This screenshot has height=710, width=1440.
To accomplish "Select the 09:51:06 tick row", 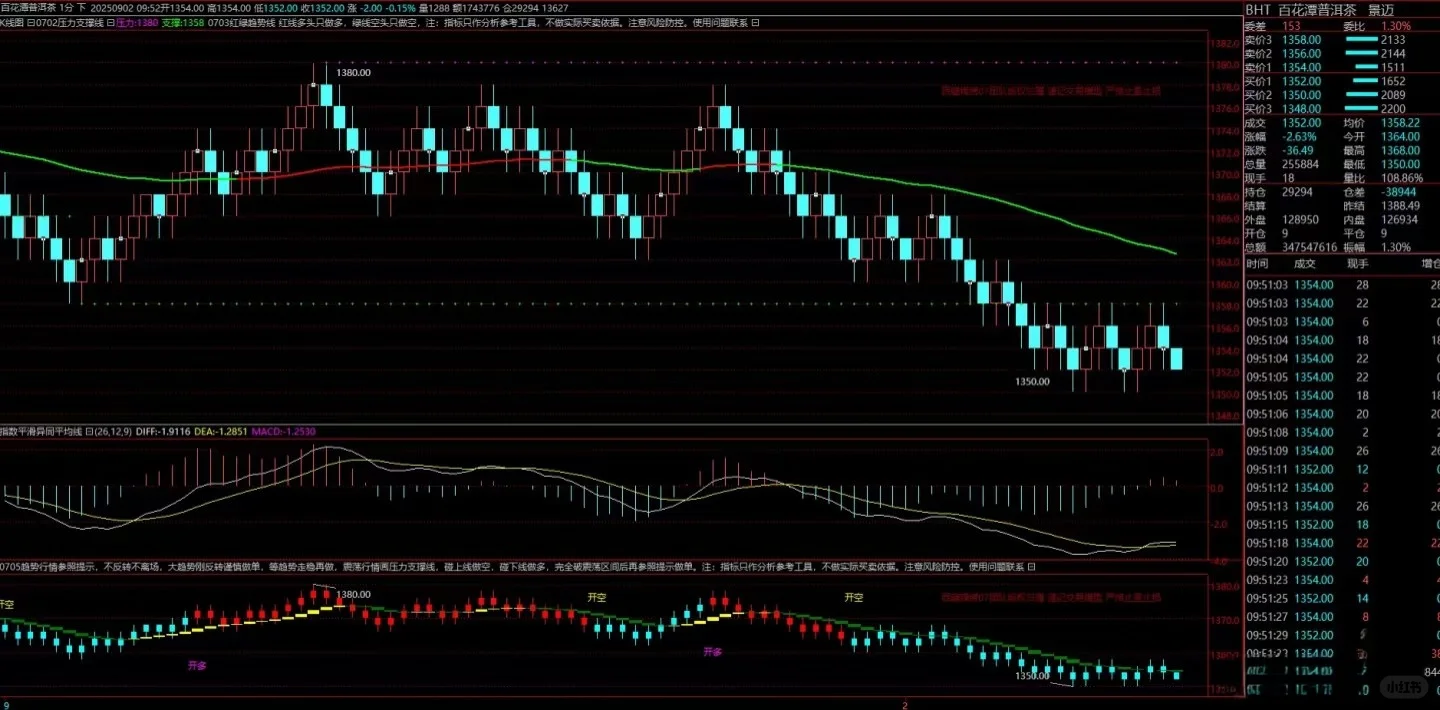I will [x=1342, y=413].
